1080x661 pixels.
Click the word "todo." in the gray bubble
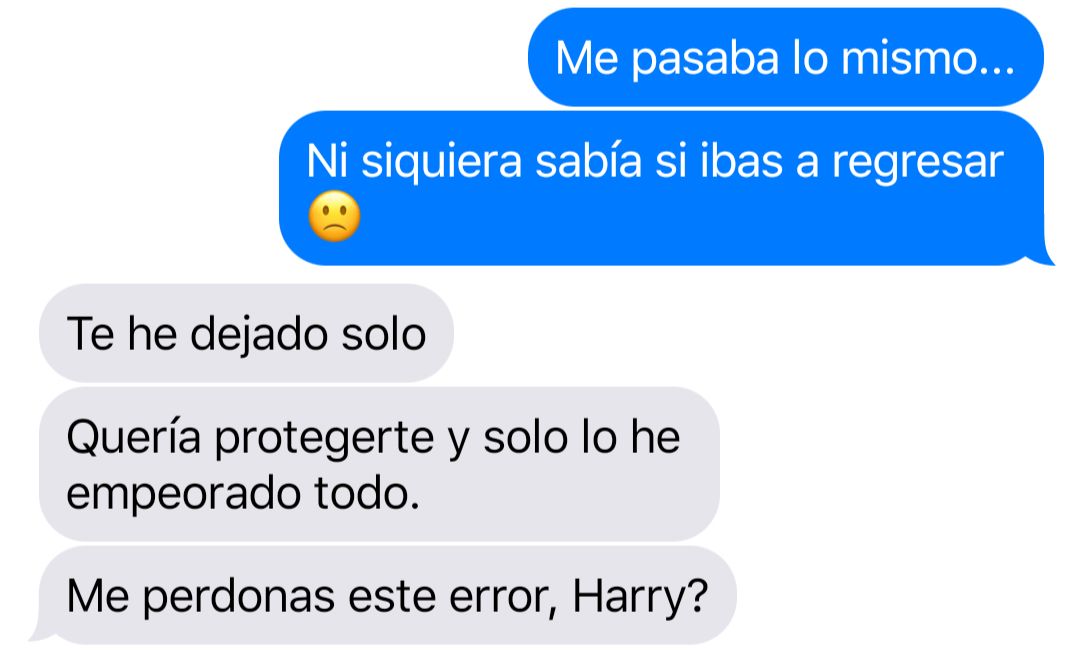367,494
